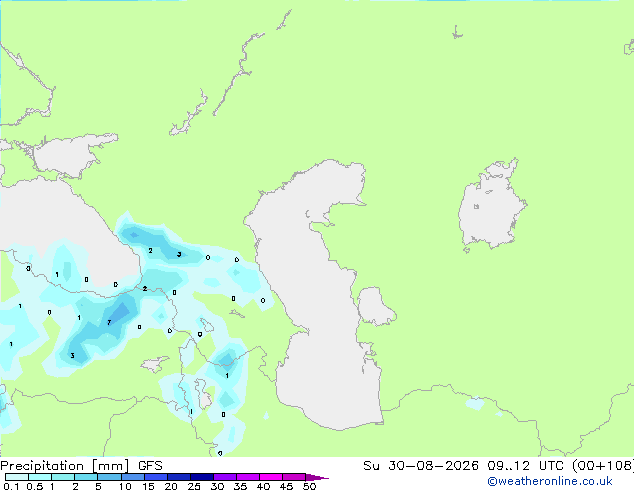Open the weatheronline.co.uk copyright link
The width and height of the screenshot is (634, 490).
point(550,481)
